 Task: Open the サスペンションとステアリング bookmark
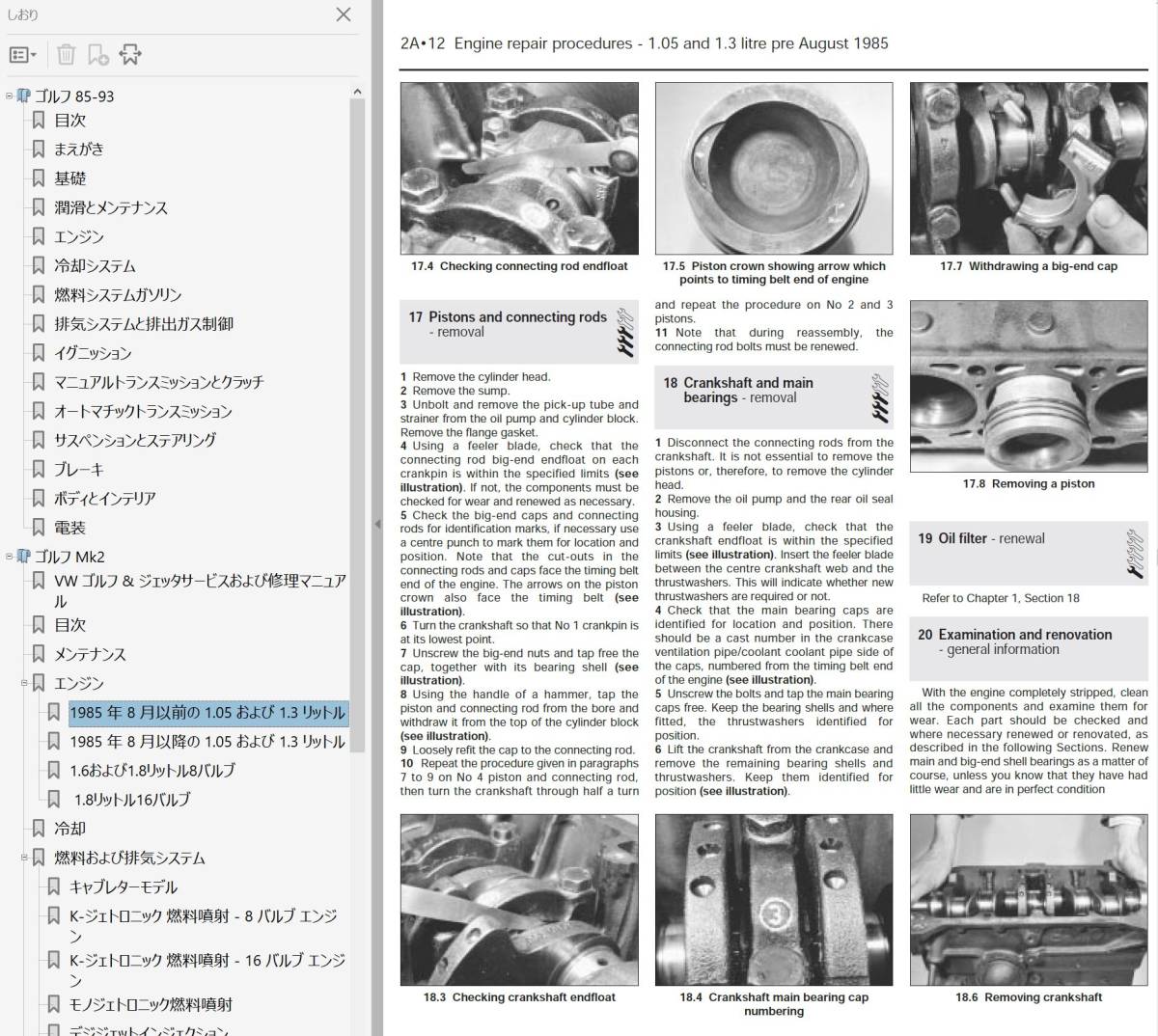pyautogui.click(x=135, y=440)
